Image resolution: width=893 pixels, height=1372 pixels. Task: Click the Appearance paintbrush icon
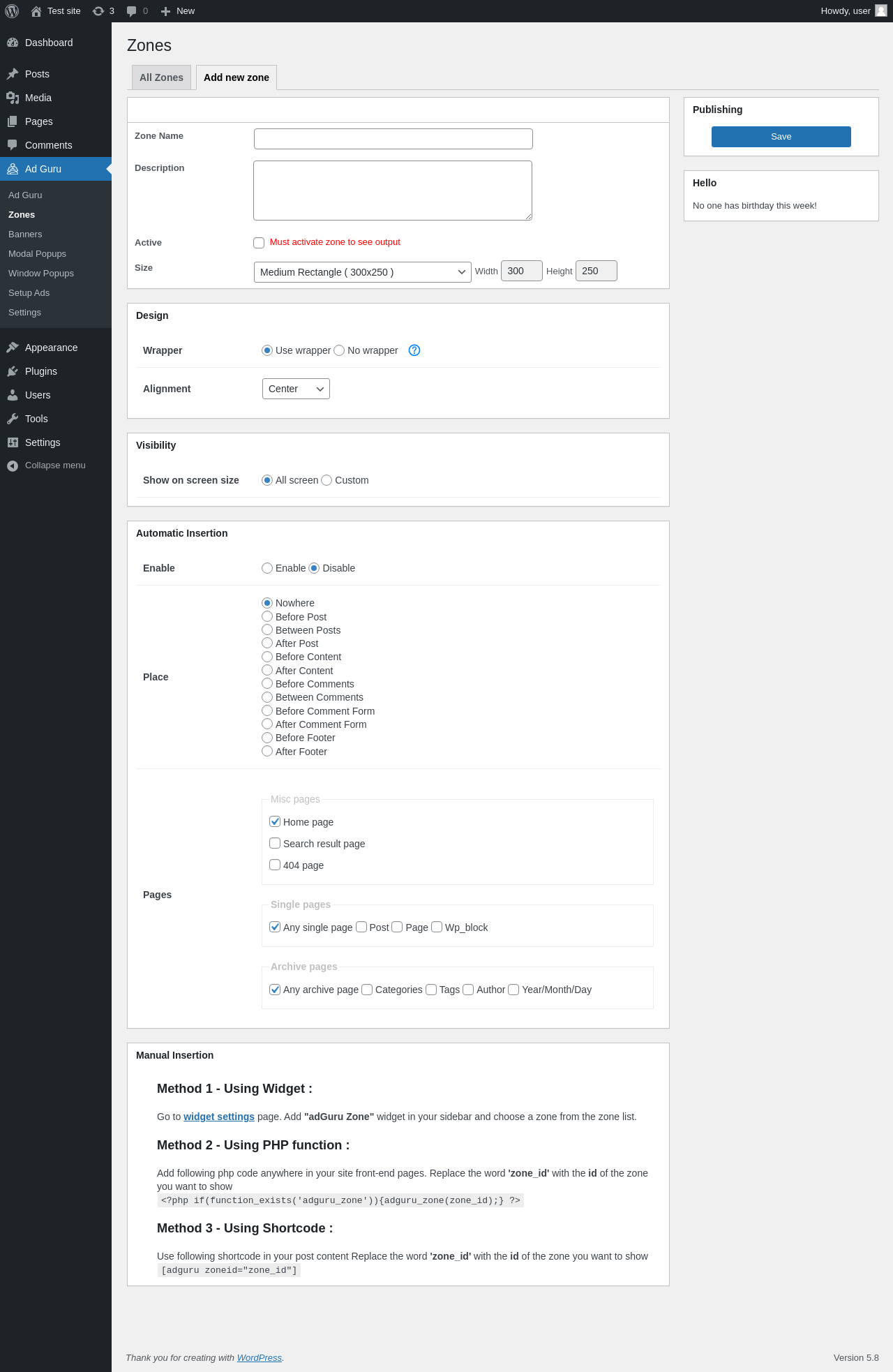pos(13,348)
